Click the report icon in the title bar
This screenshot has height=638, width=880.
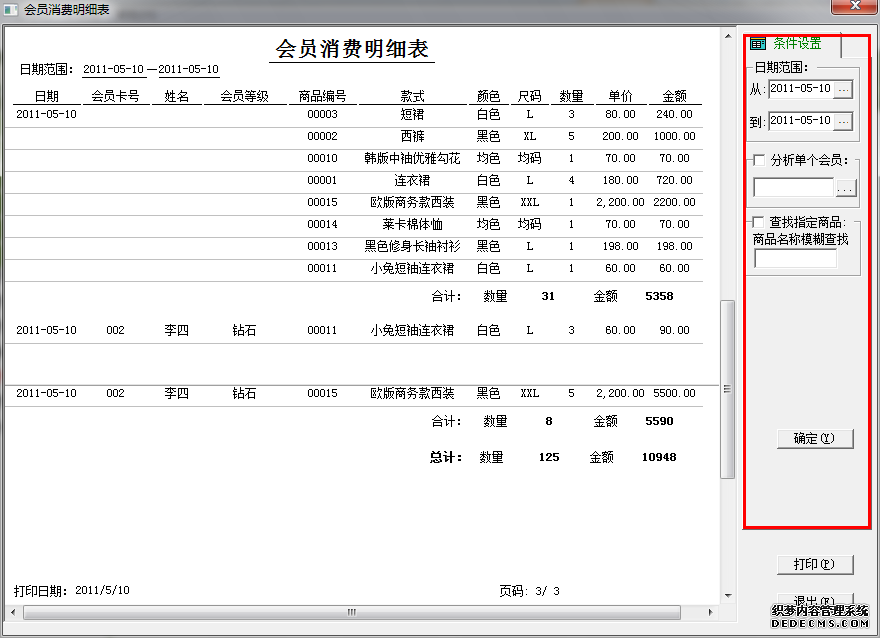pyautogui.click(x=10, y=8)
